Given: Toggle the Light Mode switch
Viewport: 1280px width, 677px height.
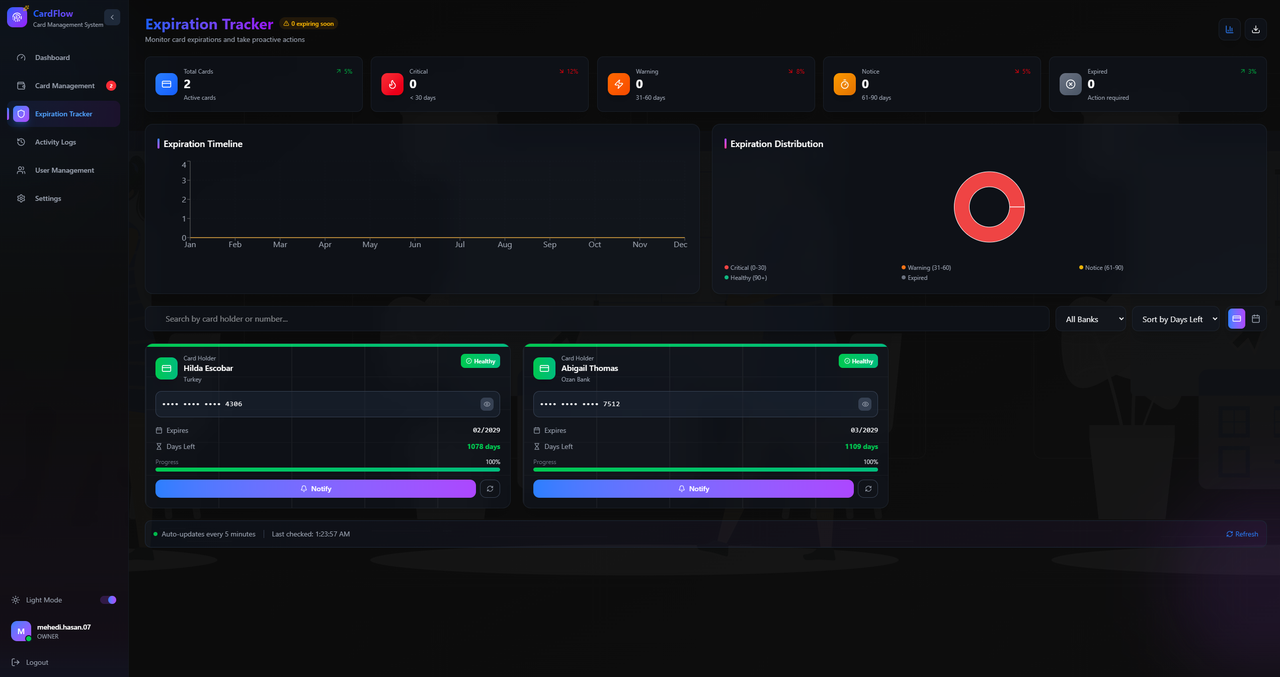Looking at the screenshot, I should (108, 600).
